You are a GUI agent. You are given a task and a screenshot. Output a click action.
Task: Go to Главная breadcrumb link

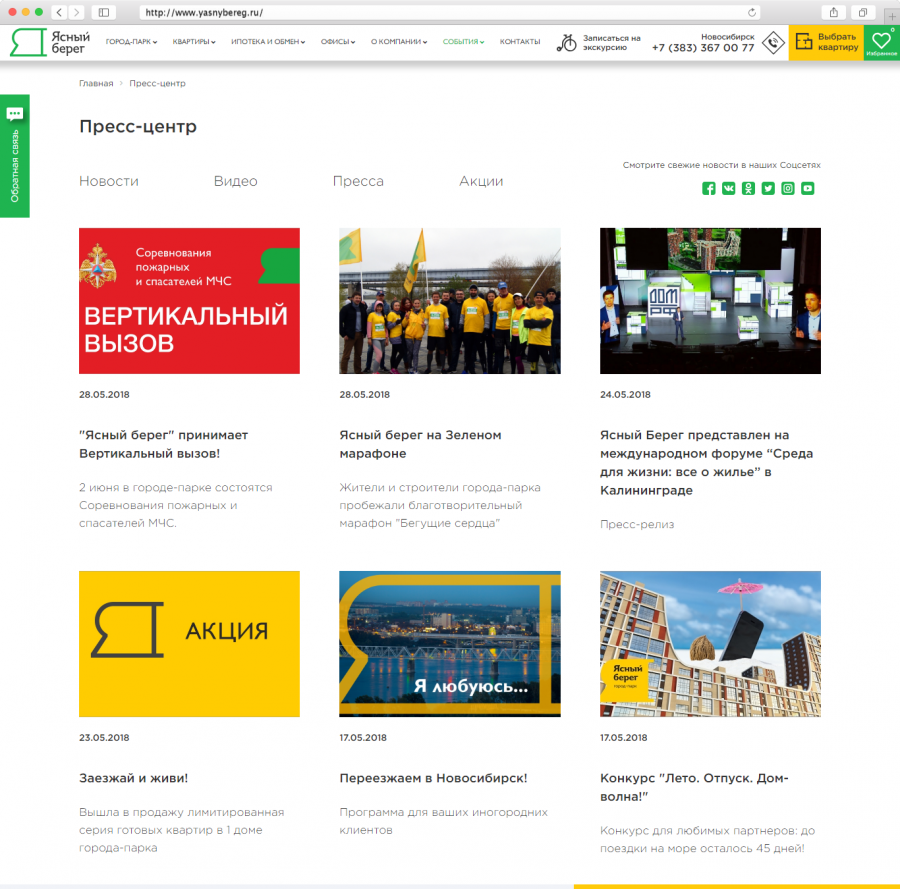point(96,83)
